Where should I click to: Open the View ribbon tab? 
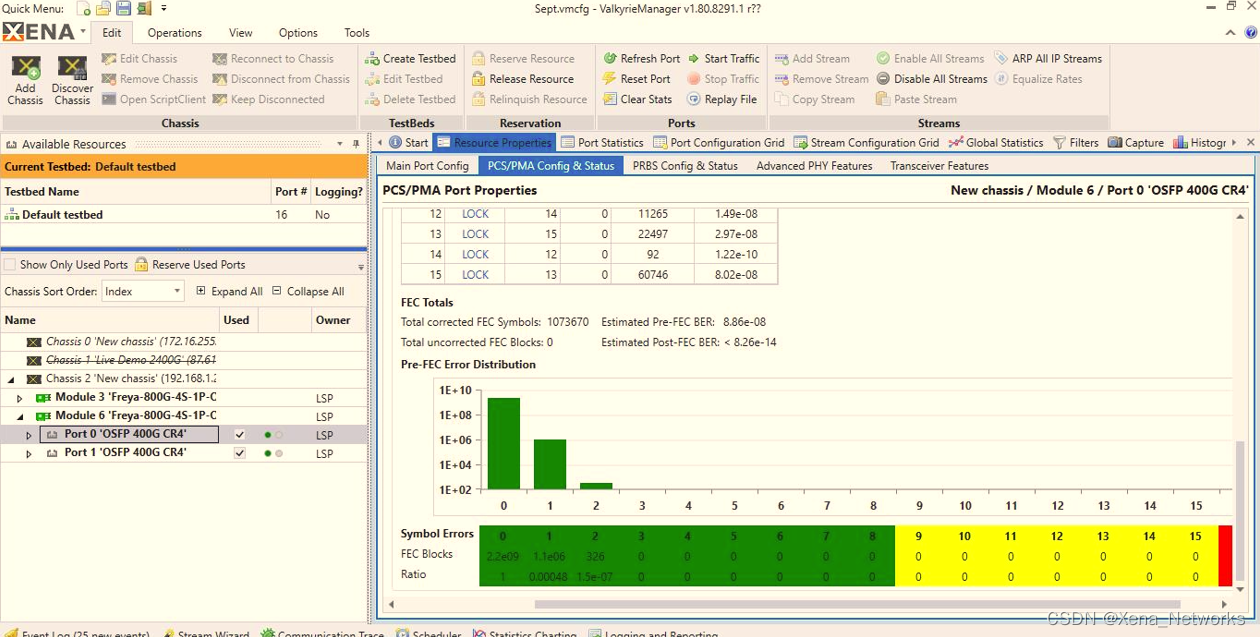click(x=241, y=33)
